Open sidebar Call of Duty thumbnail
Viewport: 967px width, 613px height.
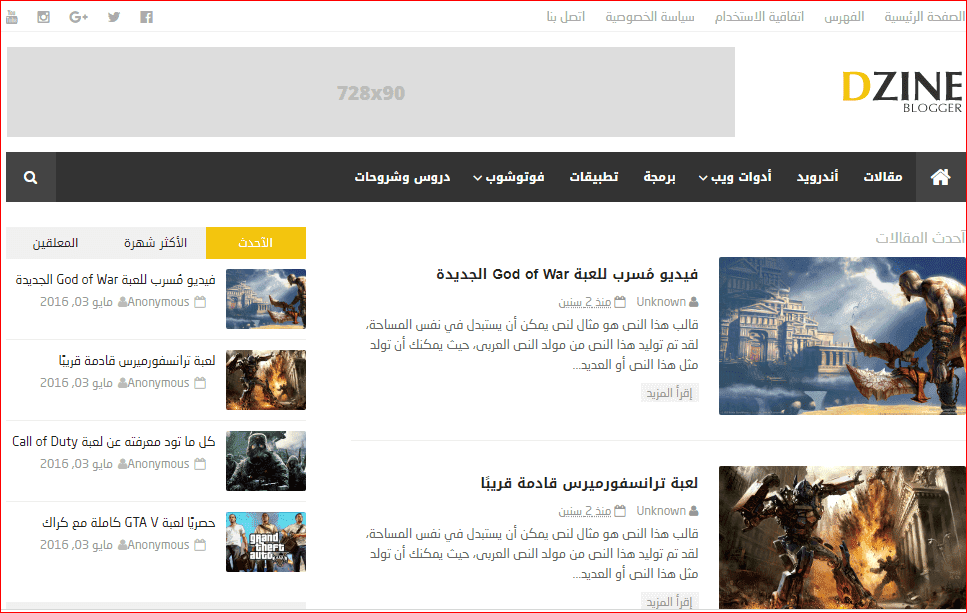266,461
